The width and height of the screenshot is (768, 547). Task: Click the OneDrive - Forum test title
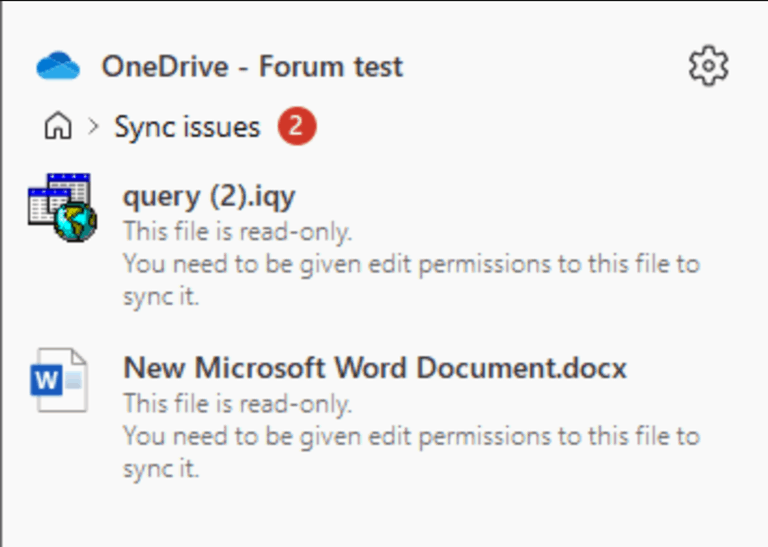[x=252, y=67]
